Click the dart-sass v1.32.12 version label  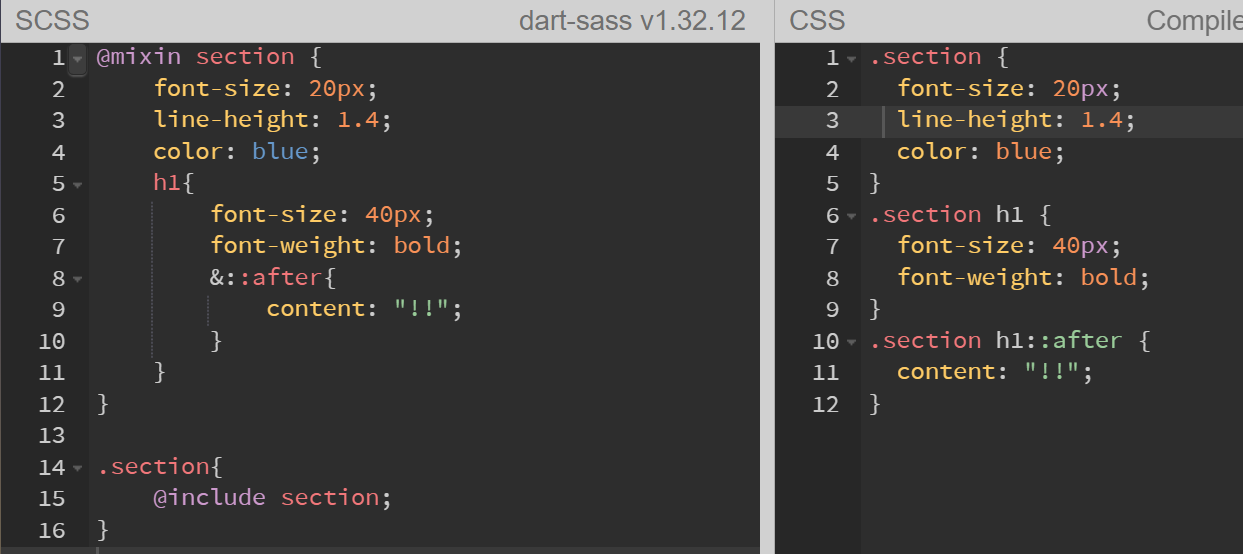pos(632,20)
